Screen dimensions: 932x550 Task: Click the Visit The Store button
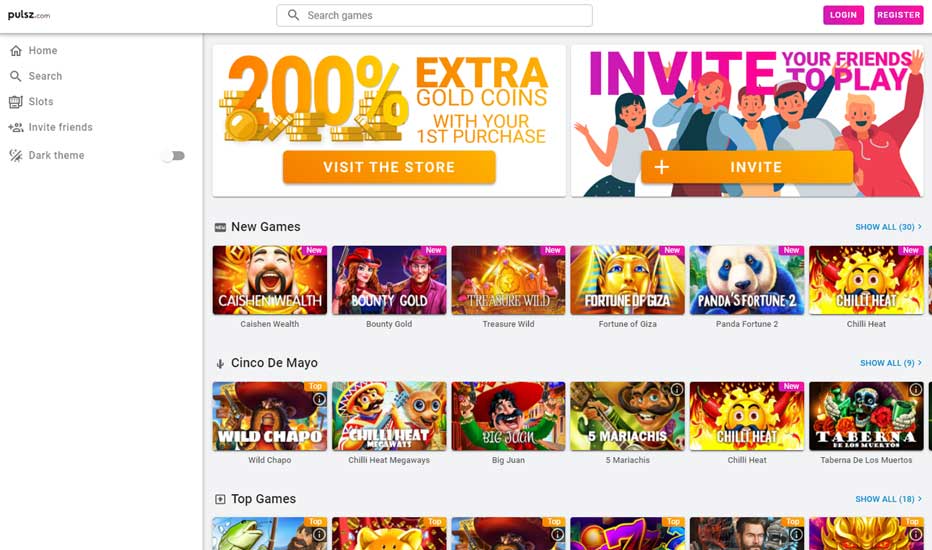tap(389, 167)
